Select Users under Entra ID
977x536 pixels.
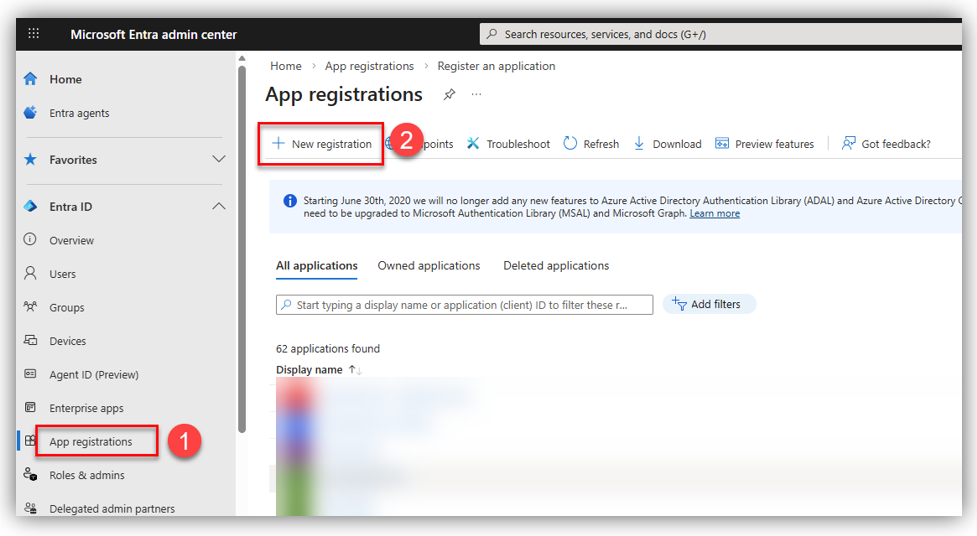tap(62, 274)
